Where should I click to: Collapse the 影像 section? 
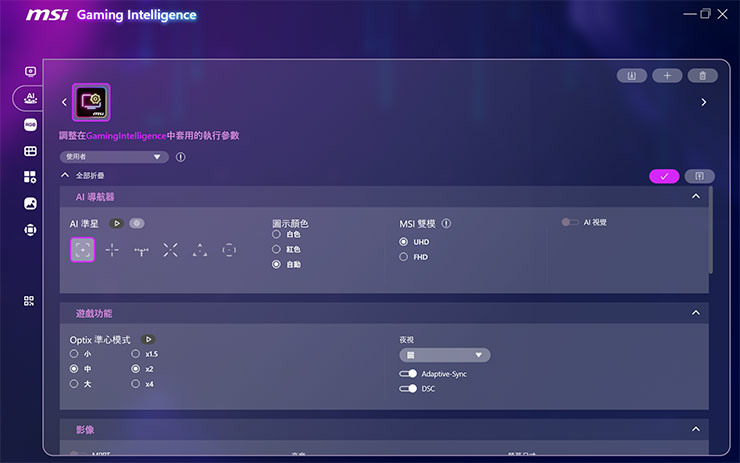tap(696, 429)
